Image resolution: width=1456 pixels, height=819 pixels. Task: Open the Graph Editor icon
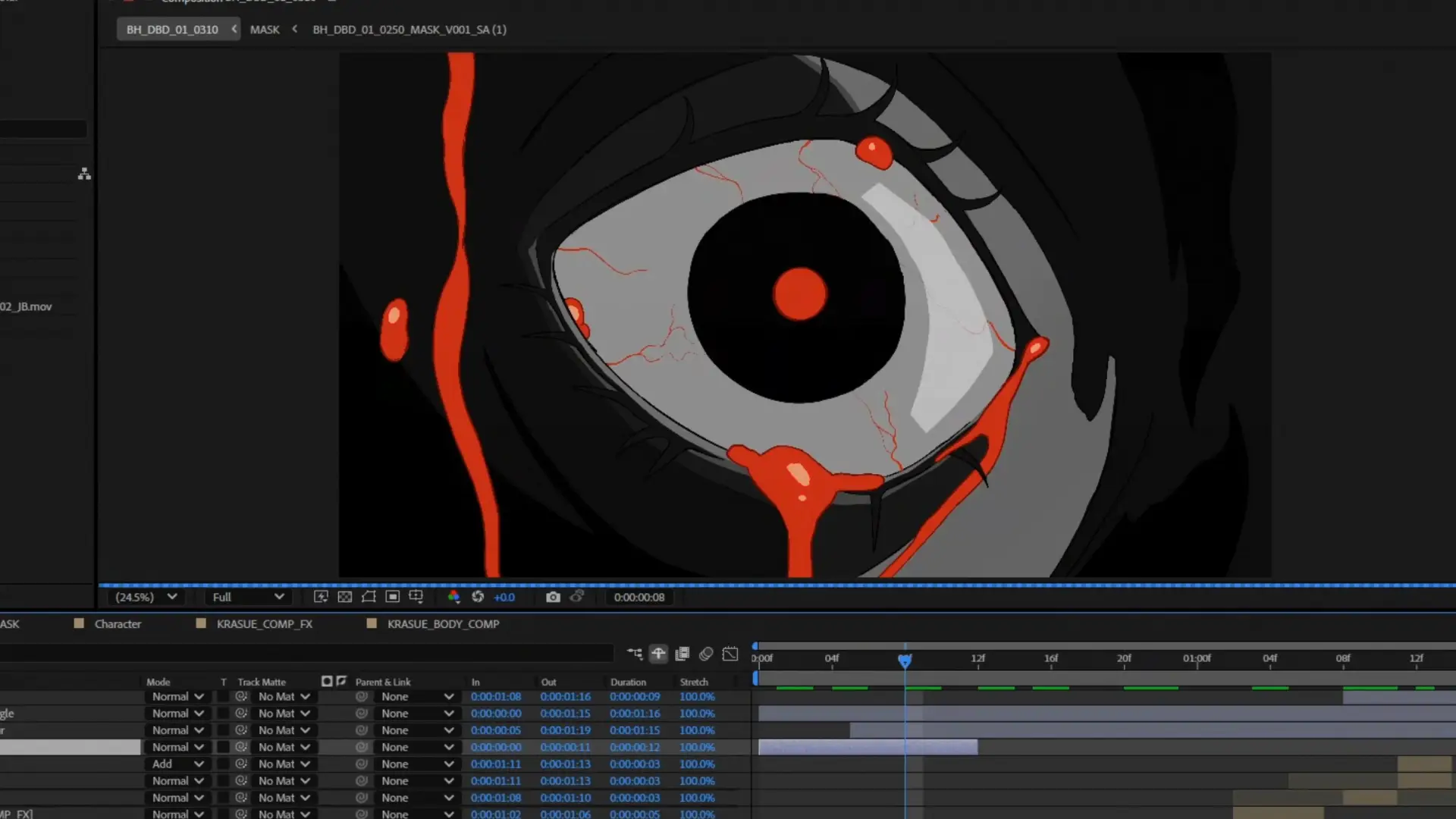[730, 654]
